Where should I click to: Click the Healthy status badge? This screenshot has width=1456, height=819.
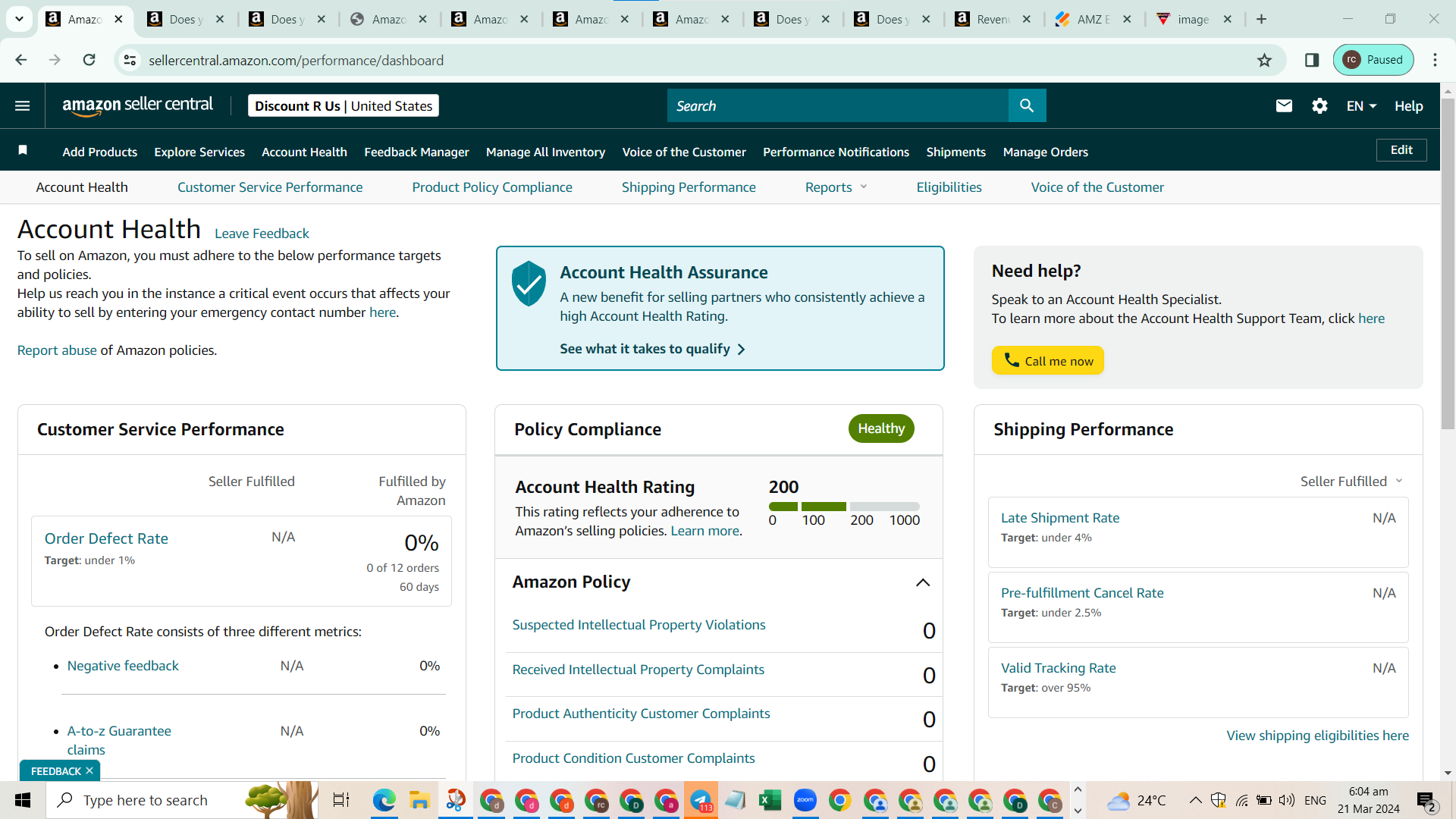(881, 428)
